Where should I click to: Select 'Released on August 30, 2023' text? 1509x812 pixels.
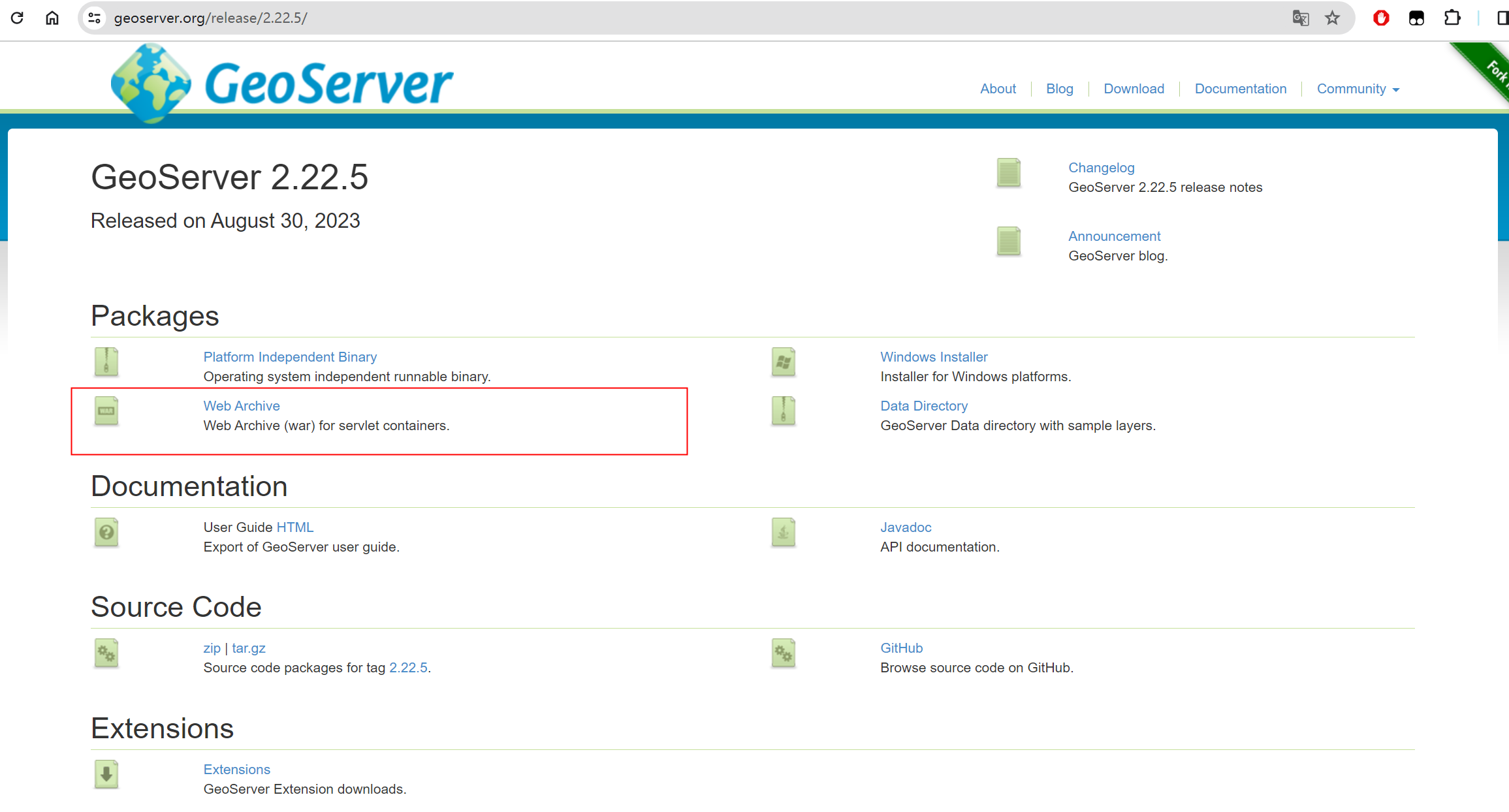(225, 221)
